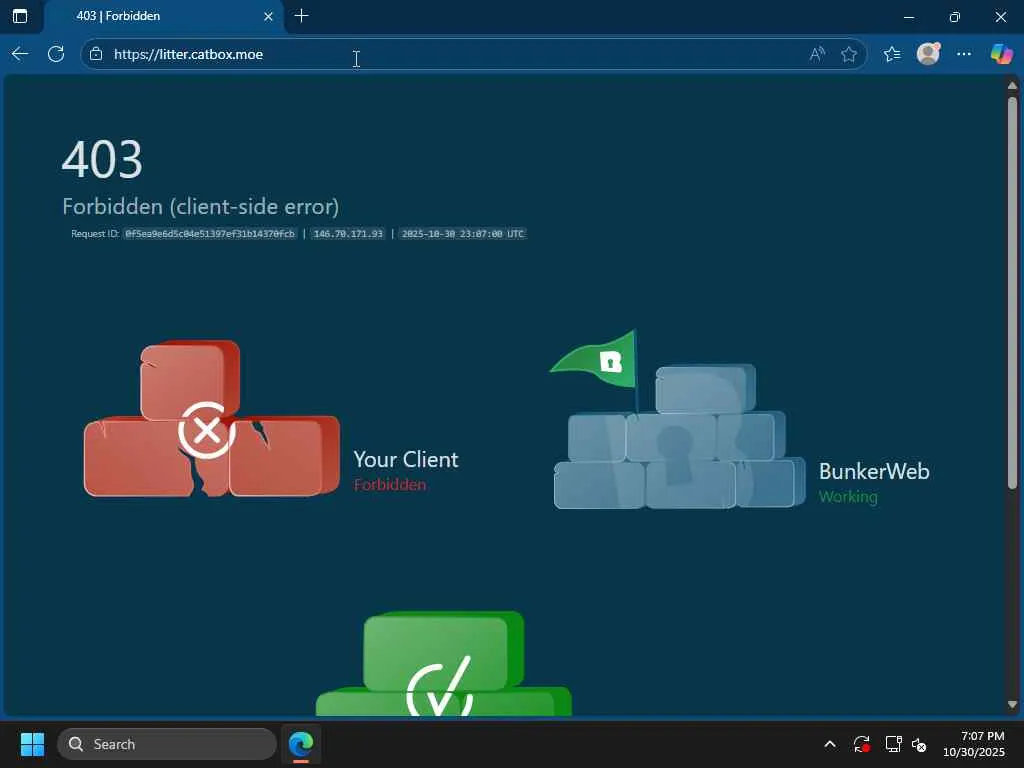Open the tab actions menu icon
1024x768 pixels.
[20, 16]
